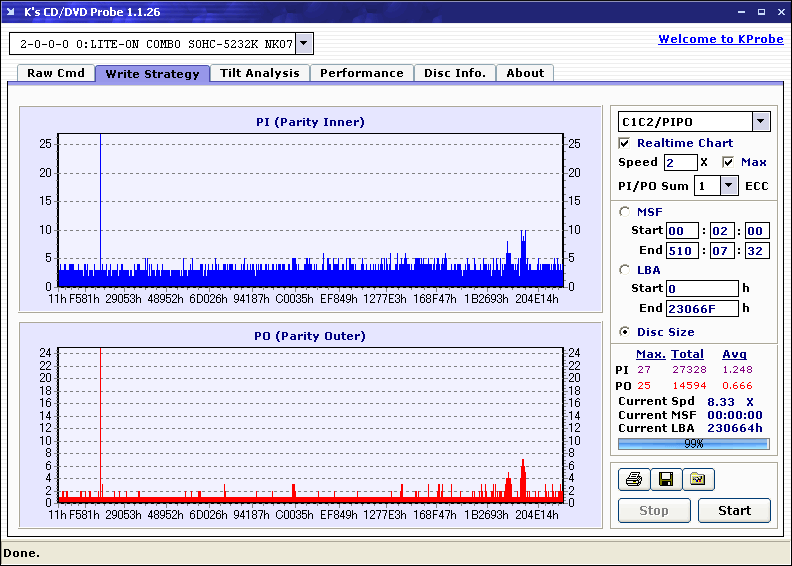The height and width of the screenshot is (566, 792).
Task: Click the Speed input field
Action: (680, 163)
